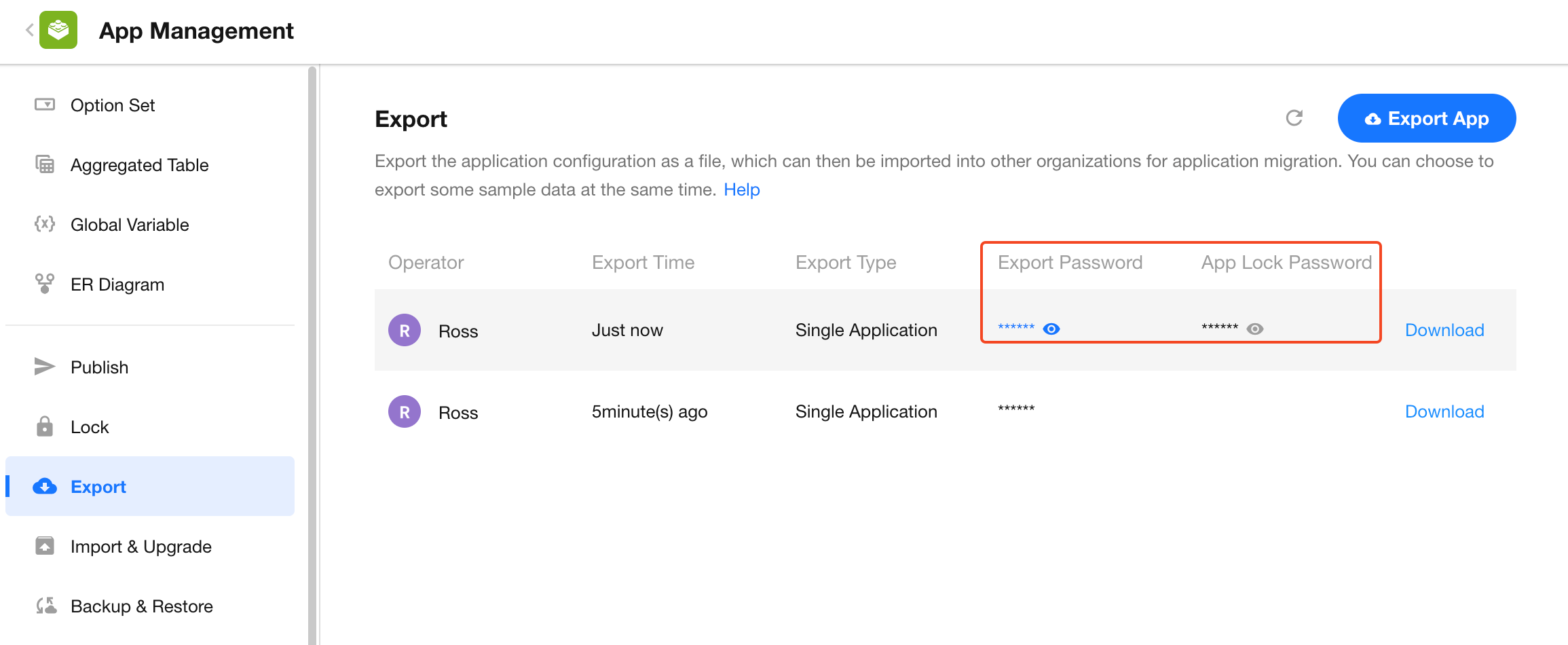Reveal export password with blue eye icon
The width and height of the screenshot is (1568, 645).
tap(1051, 329)
